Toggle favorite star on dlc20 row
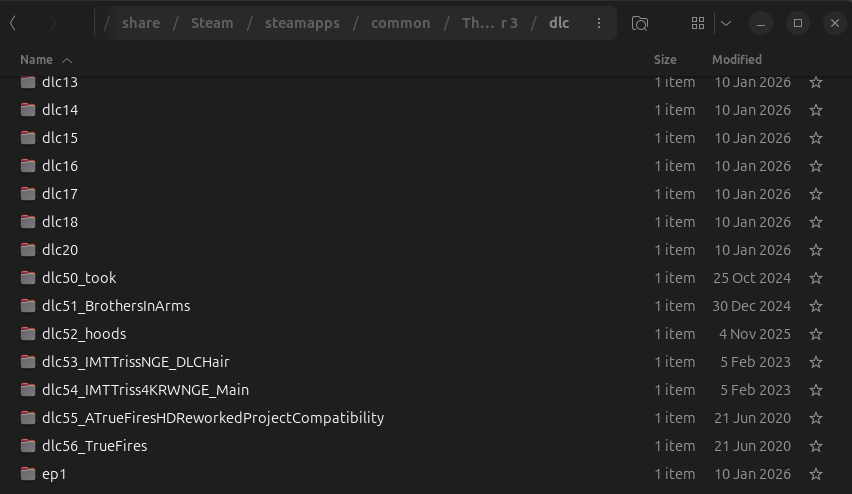The image size is (852, 494). pos(816,250)
